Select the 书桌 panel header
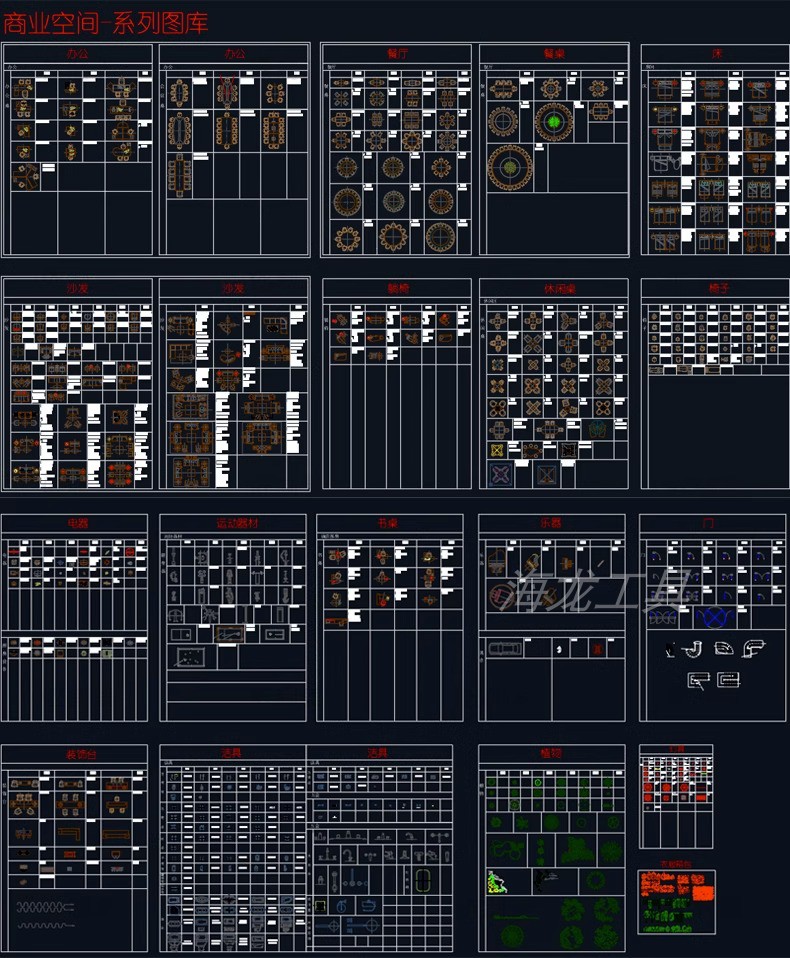Image resolution: width=790 pixels, height=958 pixels. 389,523
